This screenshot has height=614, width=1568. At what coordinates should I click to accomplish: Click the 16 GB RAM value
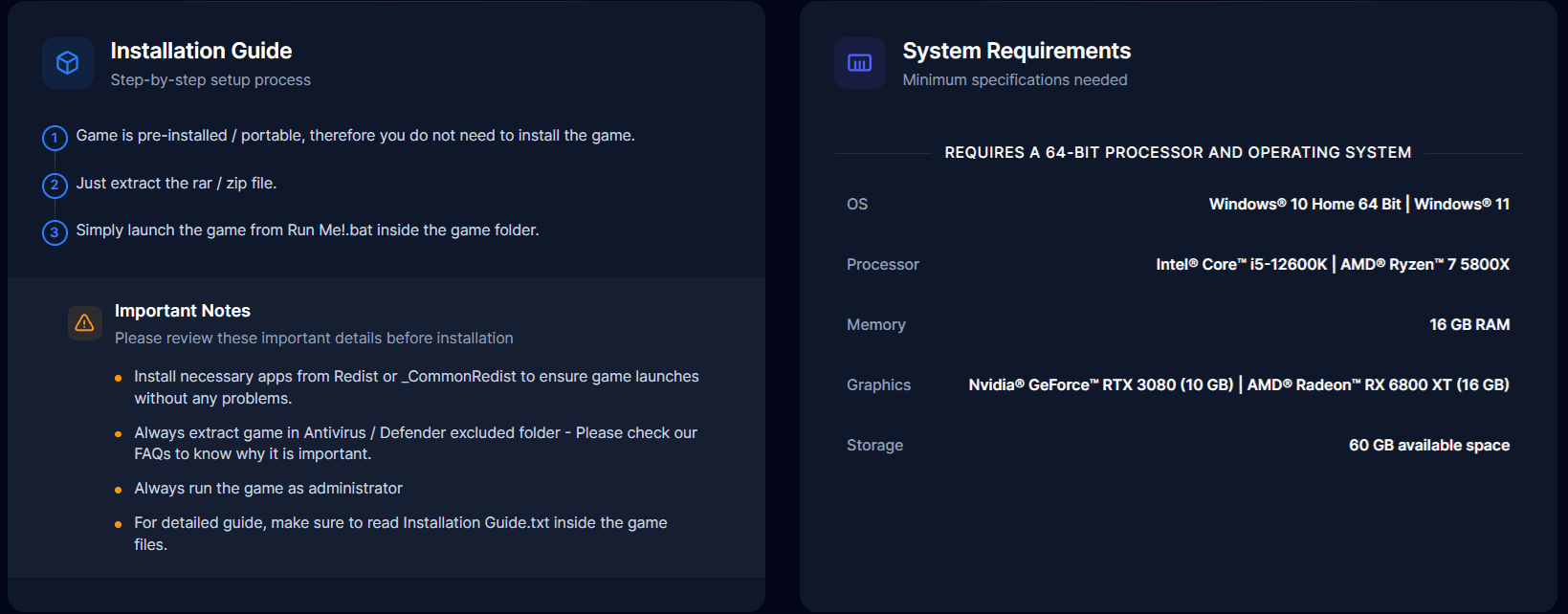click(1469, 325)
